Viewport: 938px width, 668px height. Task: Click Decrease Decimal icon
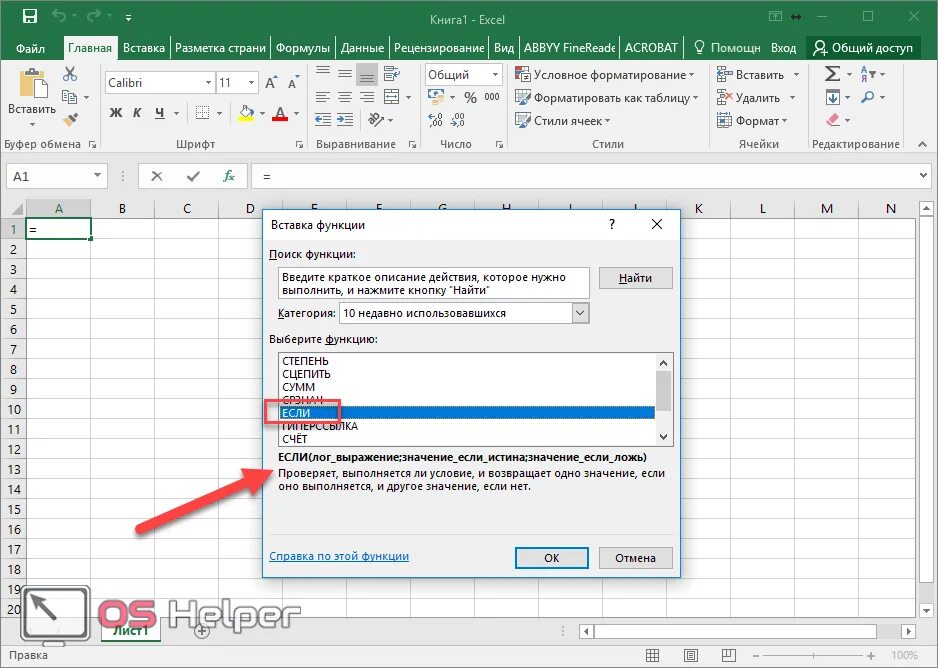458,120
